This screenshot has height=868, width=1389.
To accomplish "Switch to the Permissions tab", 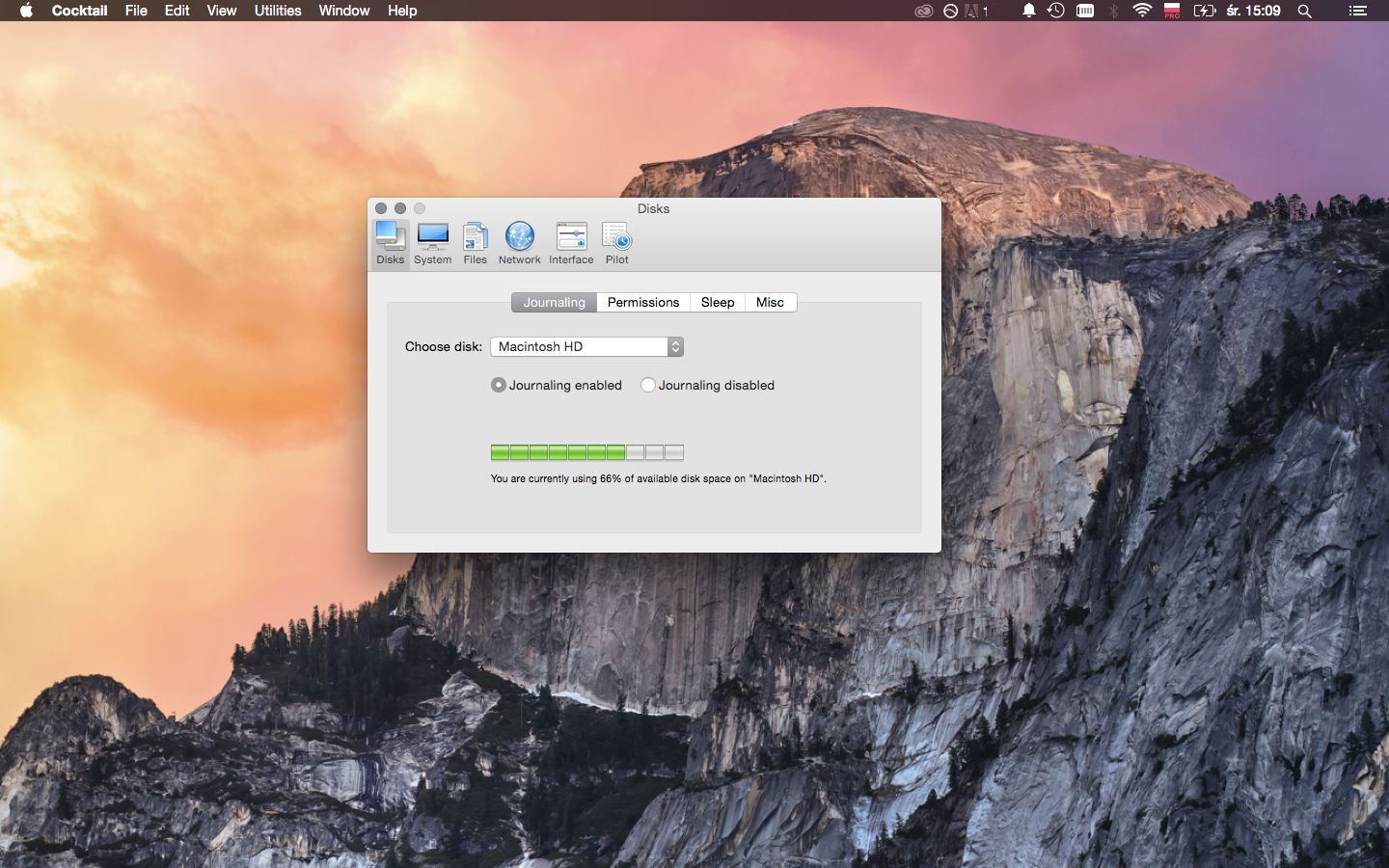I will coord(643,302).
